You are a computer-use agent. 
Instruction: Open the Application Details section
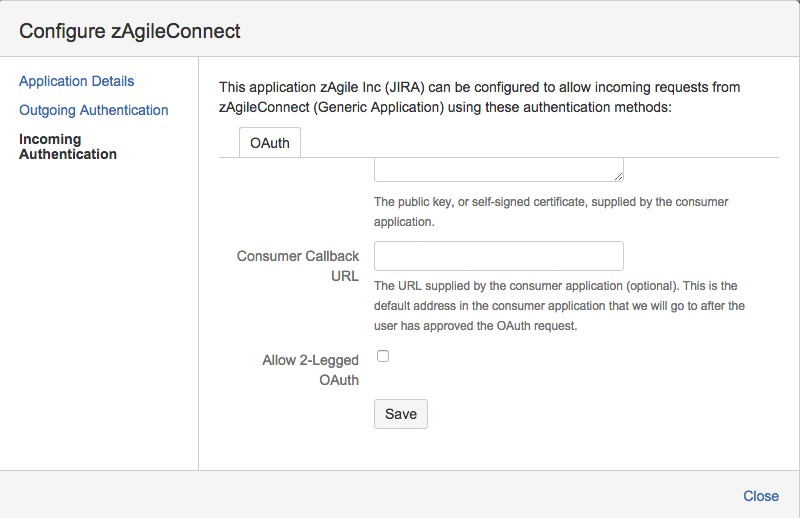click(x=77, y=81)
